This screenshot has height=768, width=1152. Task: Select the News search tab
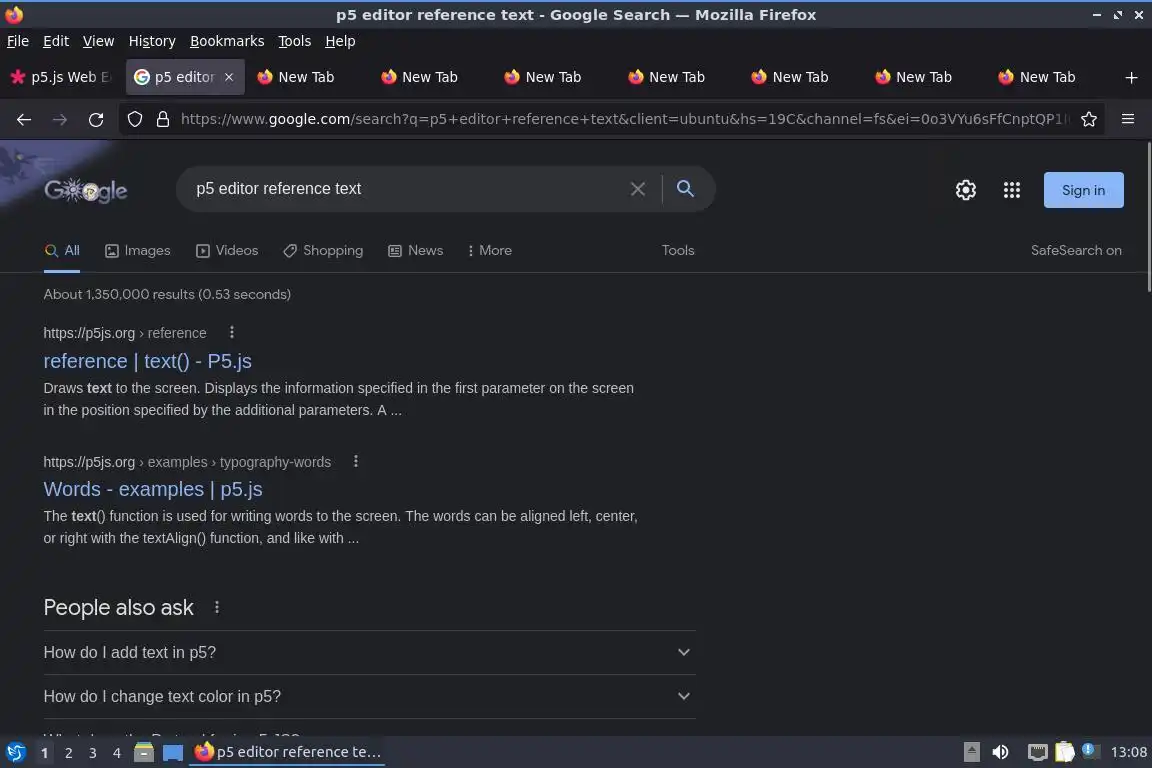point(416,251)
